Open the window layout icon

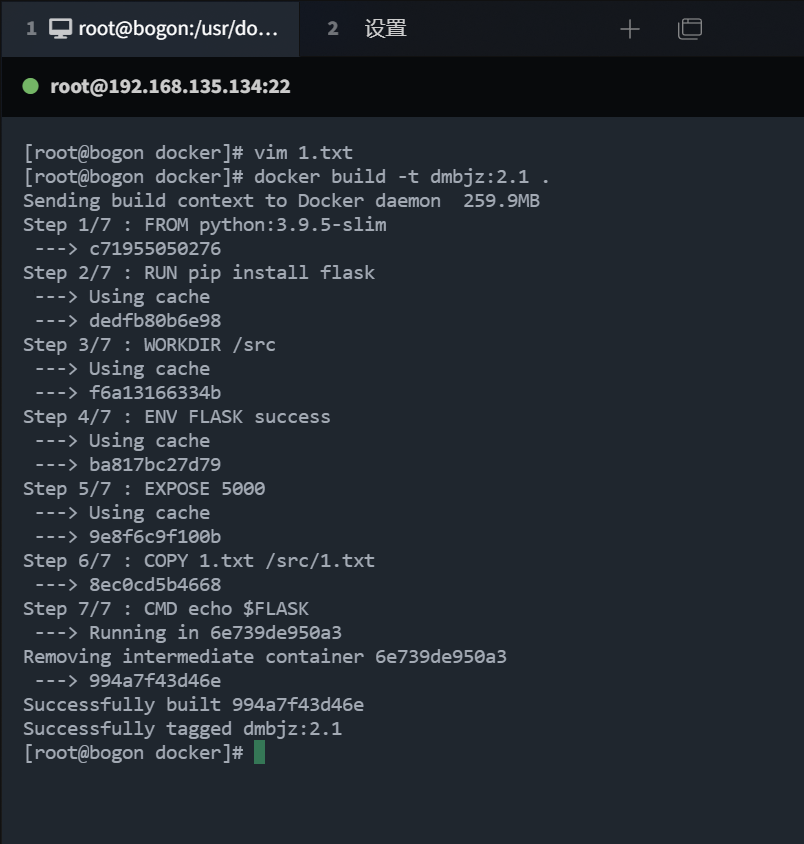690,29
